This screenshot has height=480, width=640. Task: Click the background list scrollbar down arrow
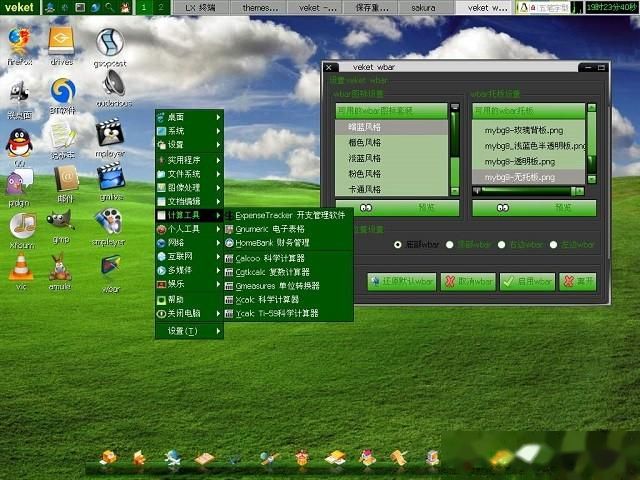click(x=591, y=179)
